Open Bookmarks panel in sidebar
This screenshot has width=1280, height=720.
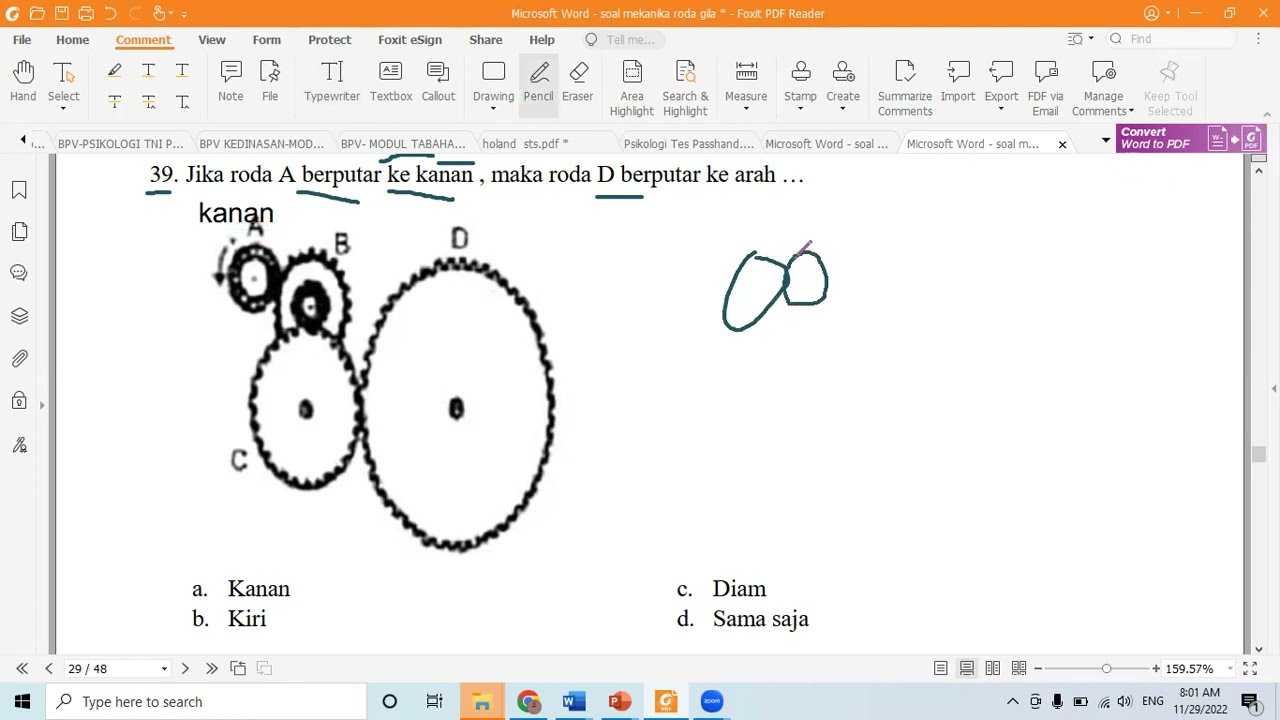pyautogui.click(x=19, y=190)
